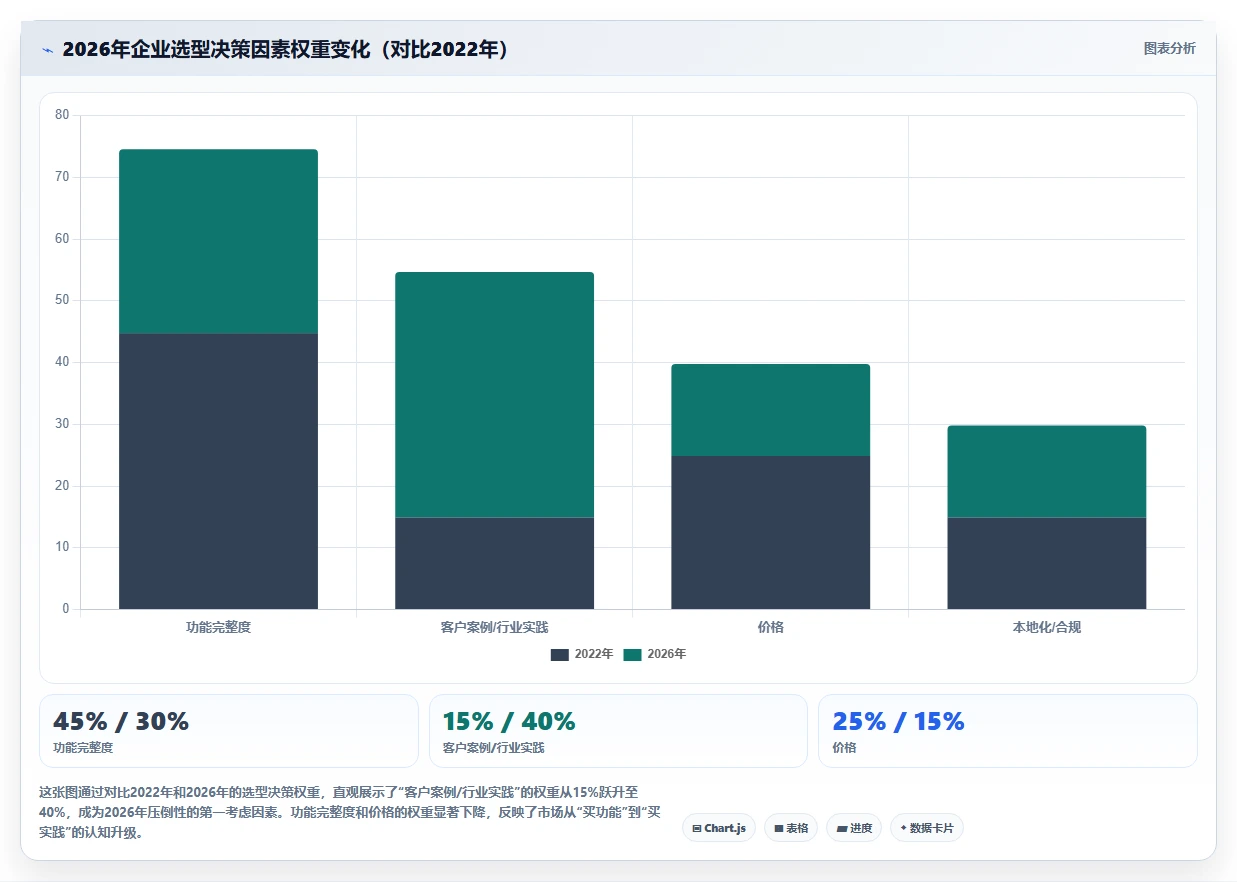The width and height of the screenshot is (1237, 882).
Task: Click the Chart.js tag chip
Action: click(x=719, y=828)
